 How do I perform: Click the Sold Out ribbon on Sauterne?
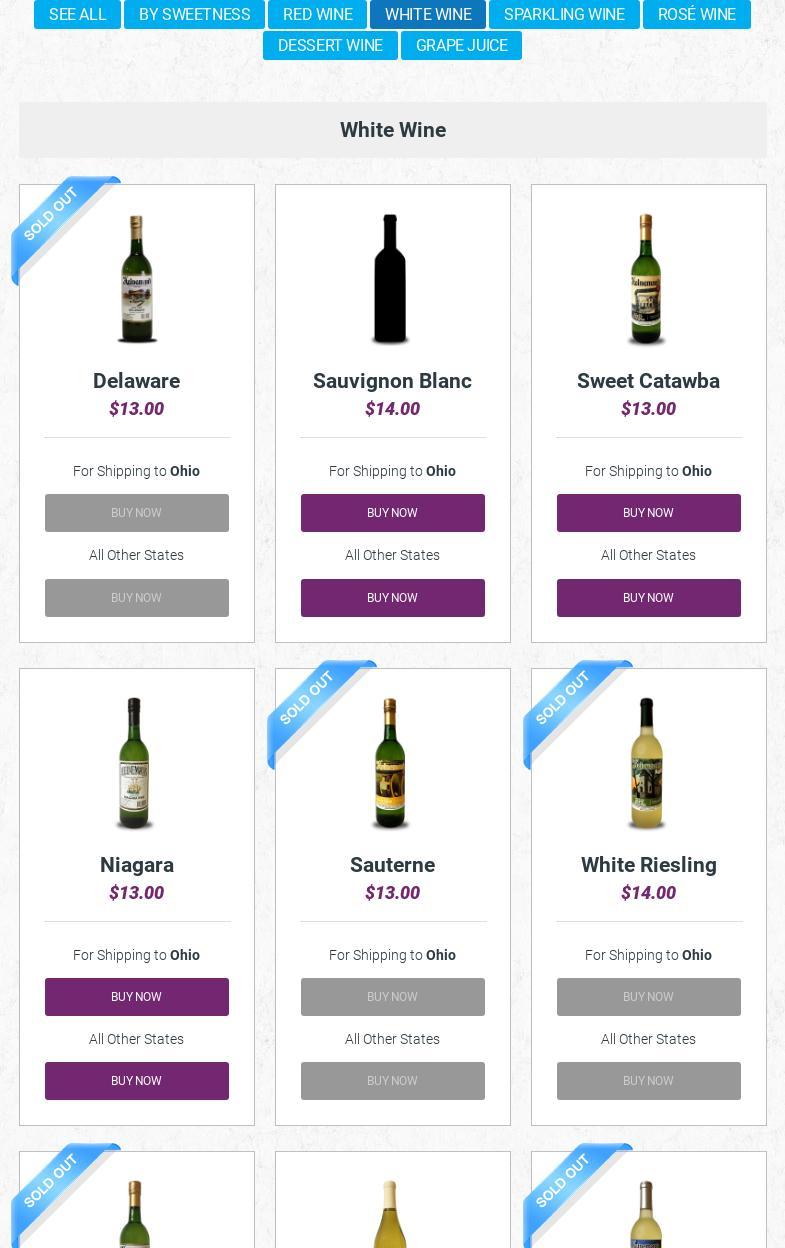pyautogui.click(x=309, y=701)
